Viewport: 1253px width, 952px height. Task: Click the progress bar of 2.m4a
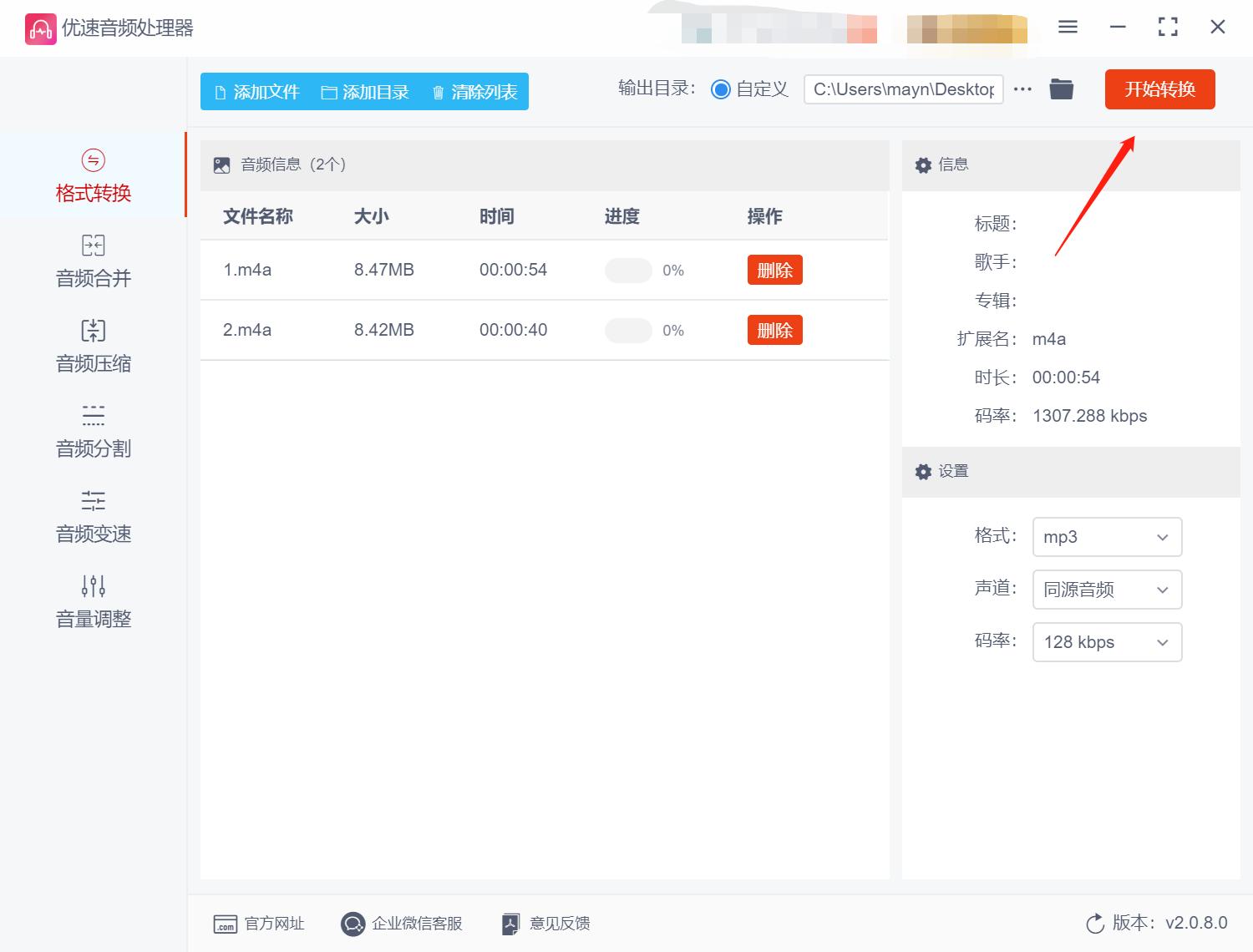point(628,330)
